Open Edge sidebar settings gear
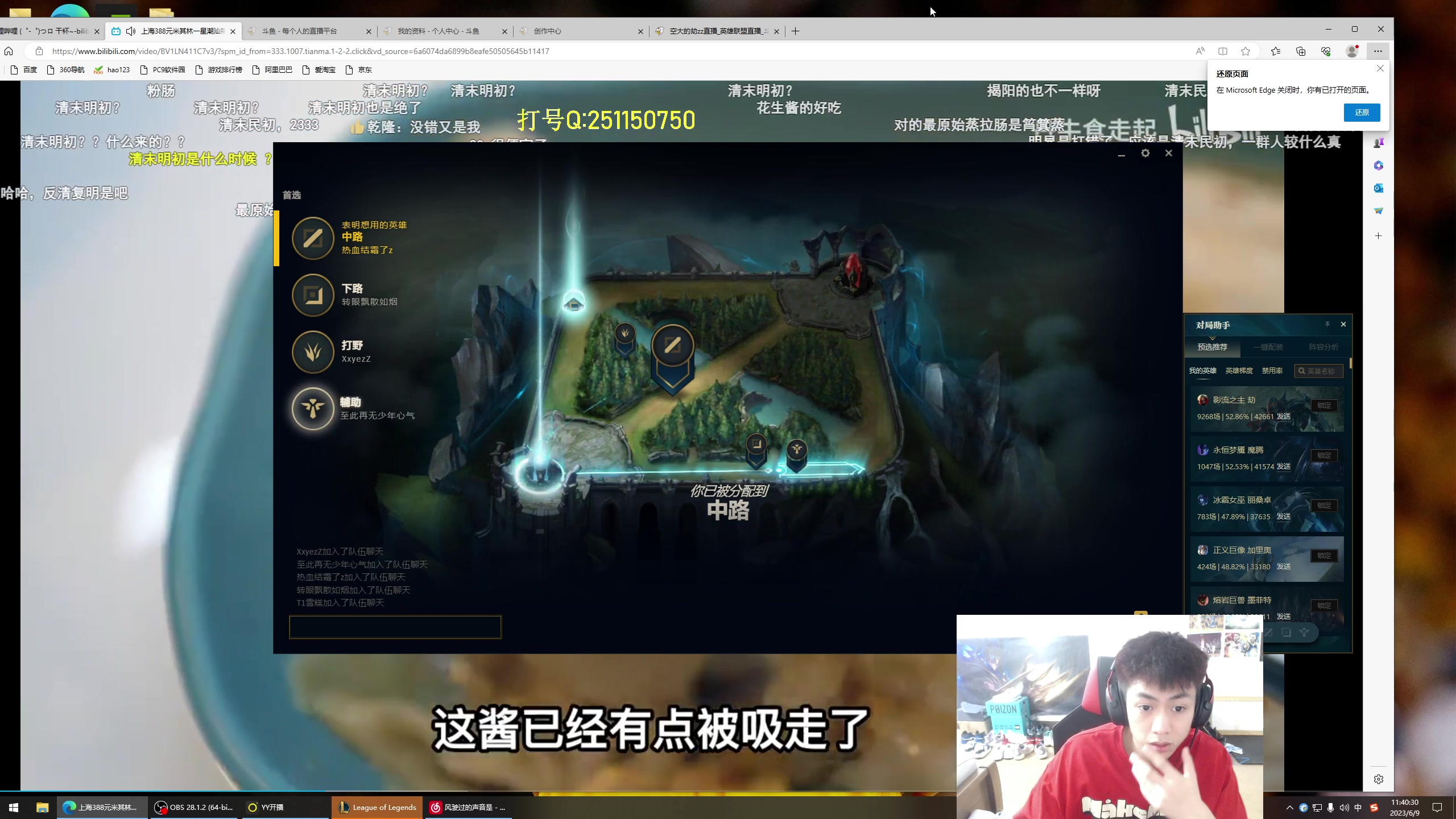Image resolution: width=1456 pixels, height=819 pixels. [x=1378, y=779]
